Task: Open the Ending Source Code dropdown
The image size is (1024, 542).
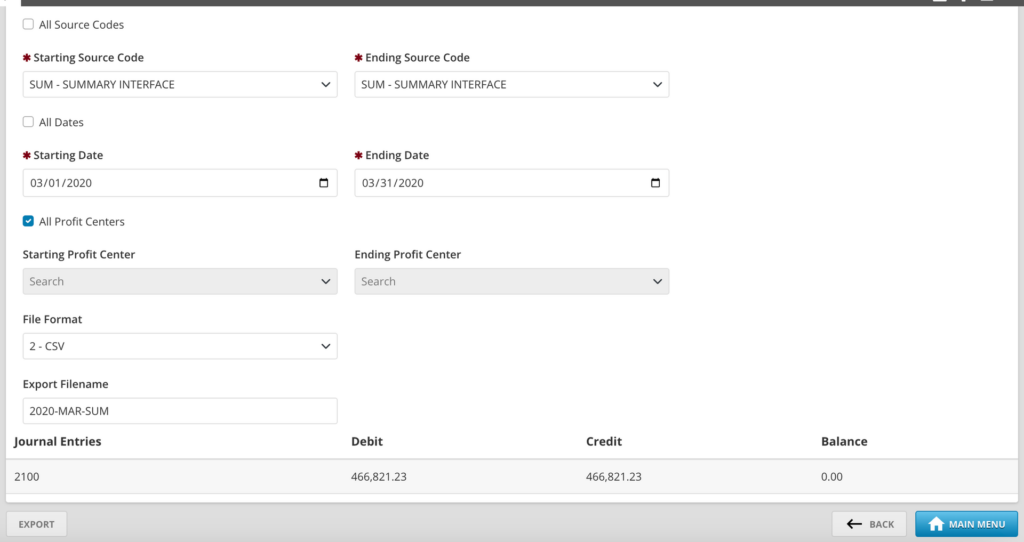Action: pyautogui.click(x=511, y=85)
